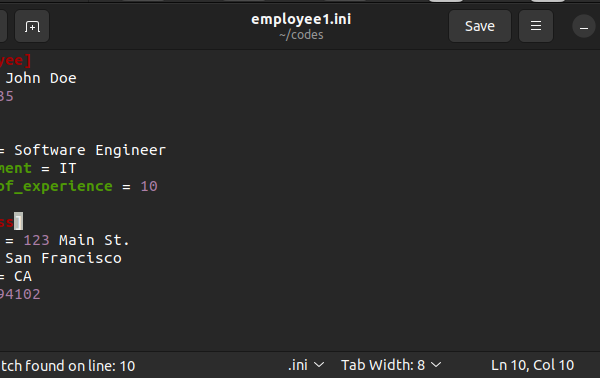
Task: Click the Ln 10, Col 10 indicator
Action: coord(532,365)
